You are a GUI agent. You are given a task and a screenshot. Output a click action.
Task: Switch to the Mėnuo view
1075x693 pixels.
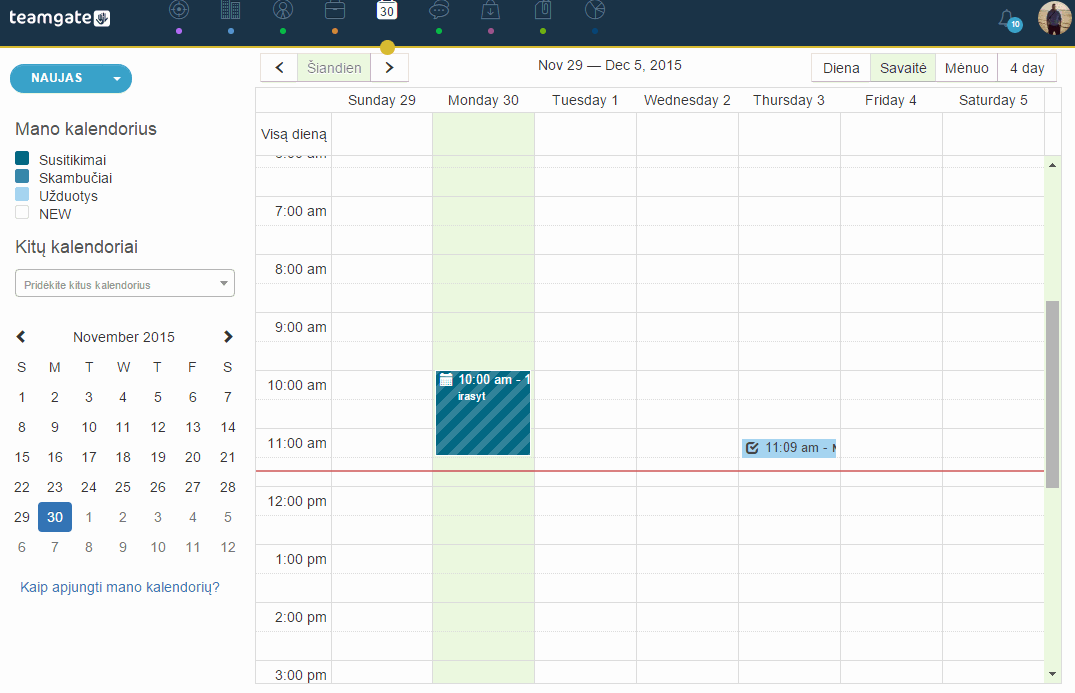[967, 68]
